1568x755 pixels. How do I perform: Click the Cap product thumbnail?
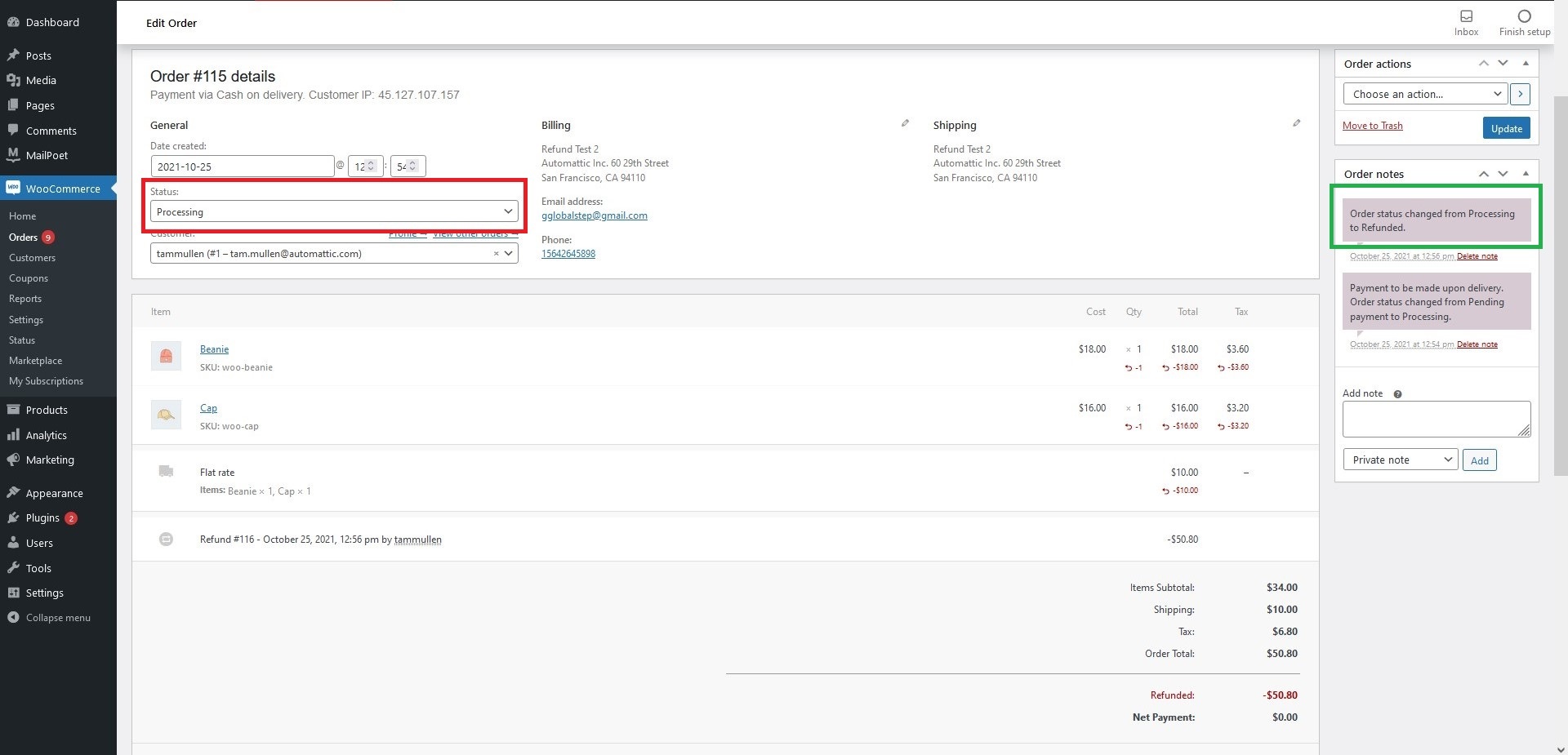tap(166, 415)
